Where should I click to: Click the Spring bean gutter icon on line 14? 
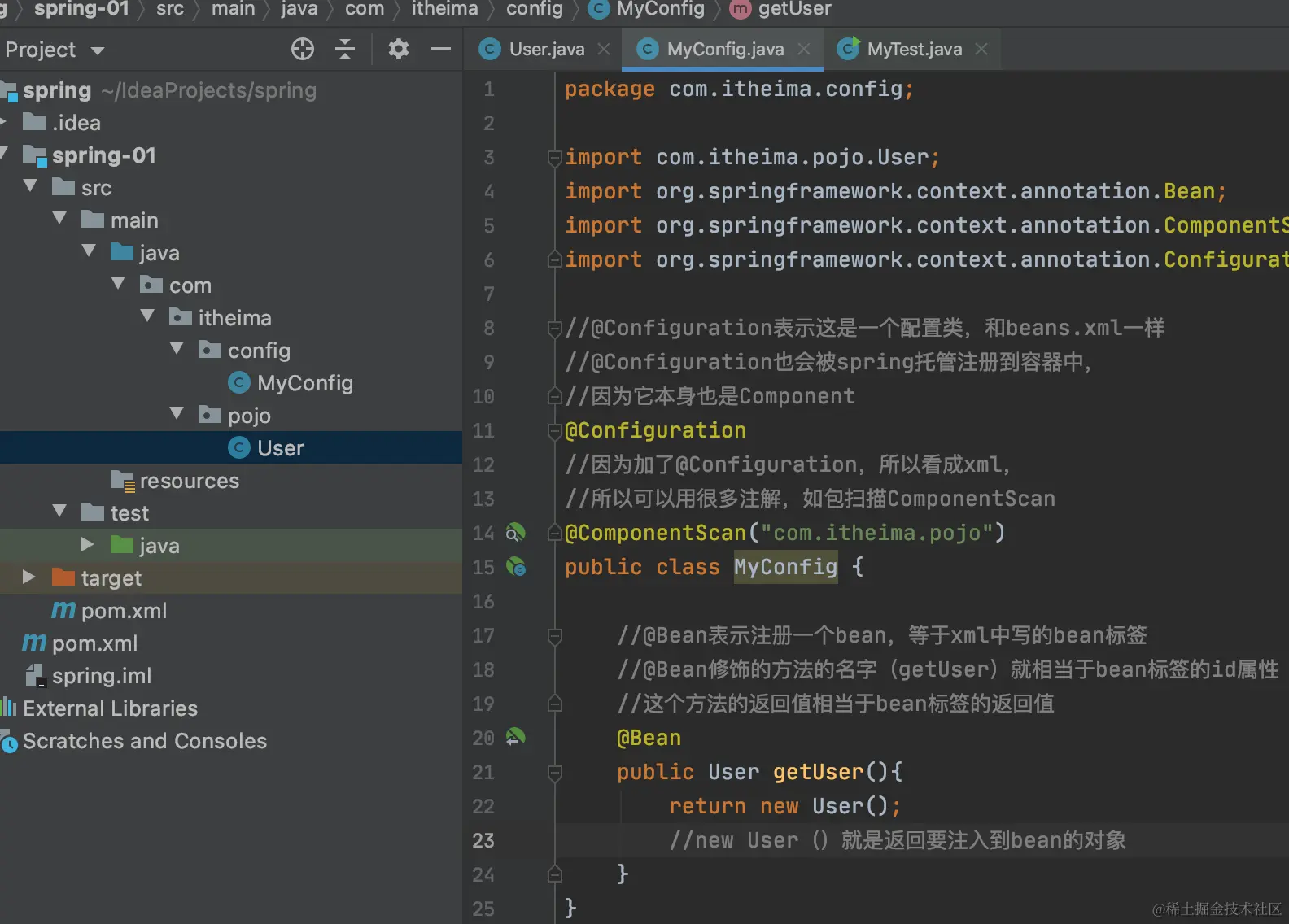tap(515, 533)
